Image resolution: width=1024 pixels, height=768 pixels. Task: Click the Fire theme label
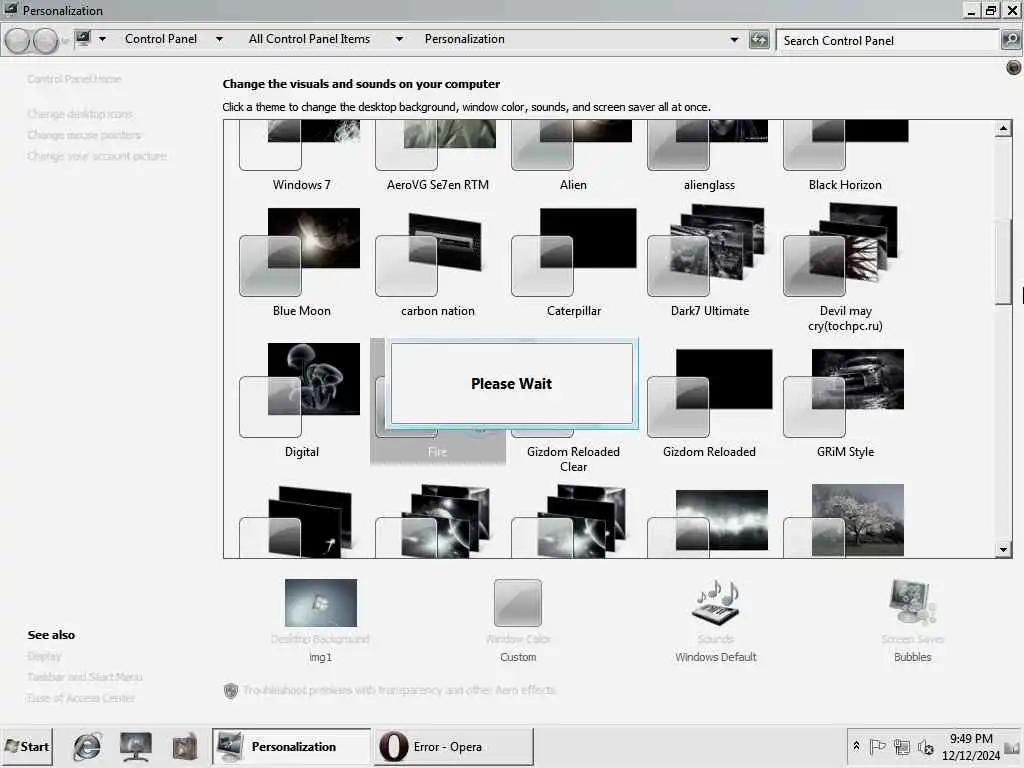coord(437,452)
